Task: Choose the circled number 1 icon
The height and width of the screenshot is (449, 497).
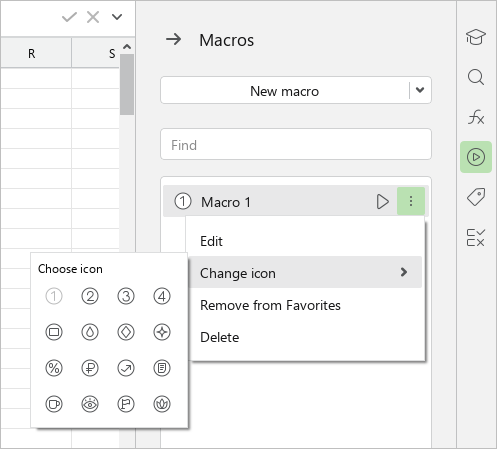Action: pyautogui.click(x=54, y=296)
